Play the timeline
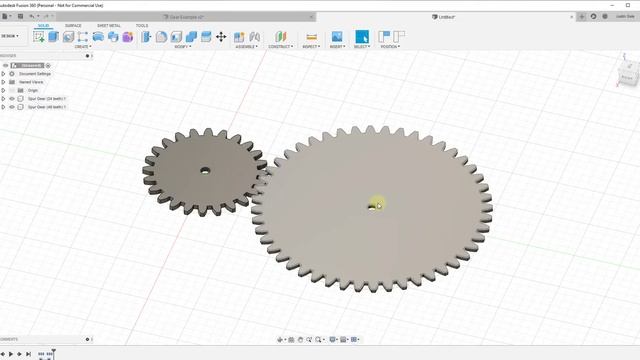Screen dimensions: 640x360 coord(11,354)
